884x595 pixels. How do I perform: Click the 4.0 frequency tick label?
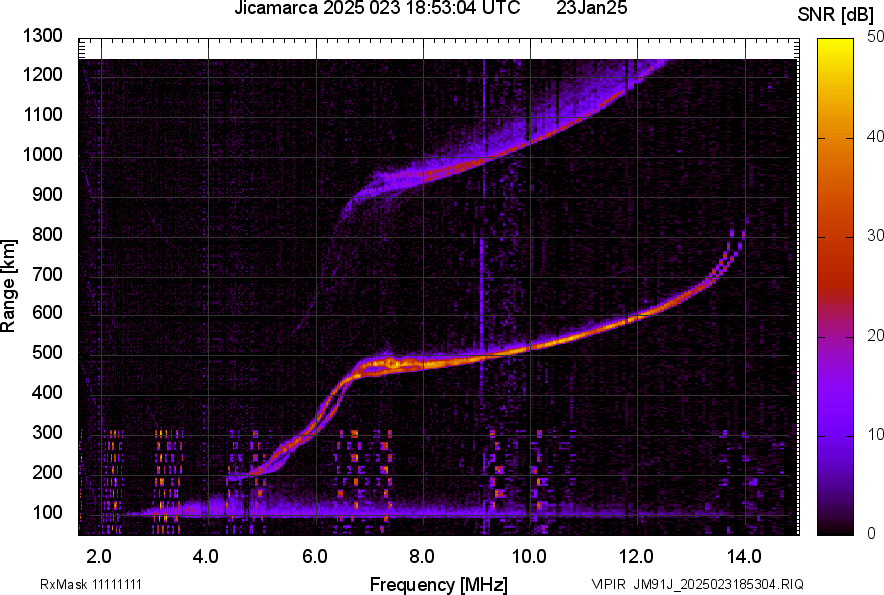pos(206,557)
